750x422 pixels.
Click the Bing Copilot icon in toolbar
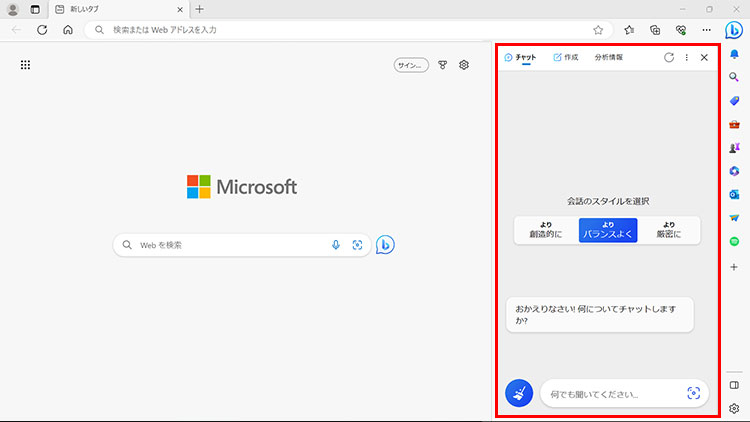pyautogui.click(x=734, y=29)
